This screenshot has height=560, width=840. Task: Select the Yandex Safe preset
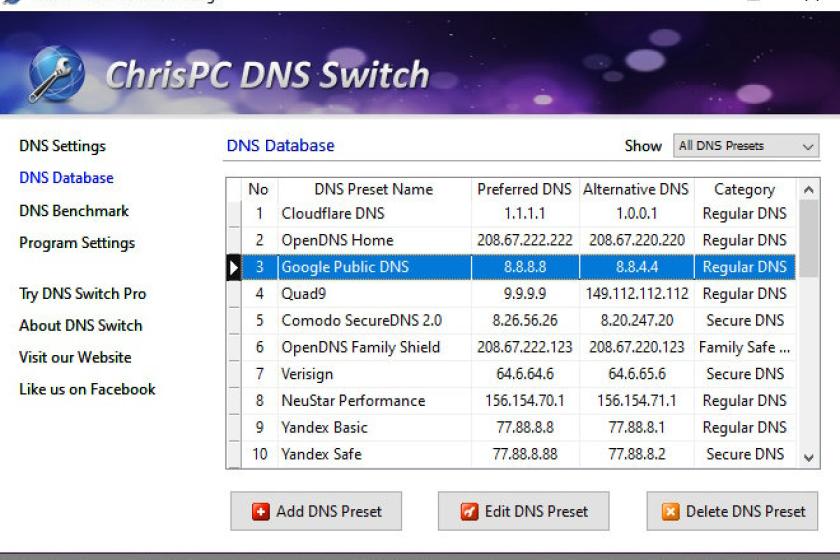[x=519, y=454]
